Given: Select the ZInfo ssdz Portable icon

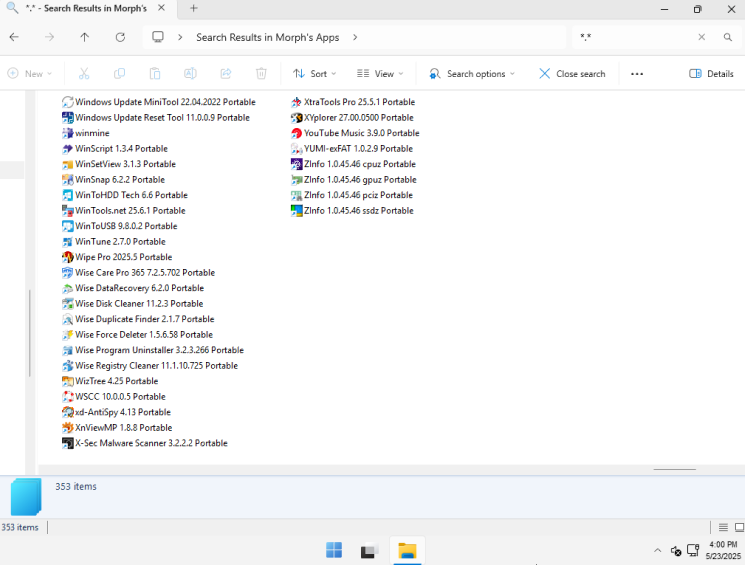Looking at the screenshot, I should tap(296, 211).
